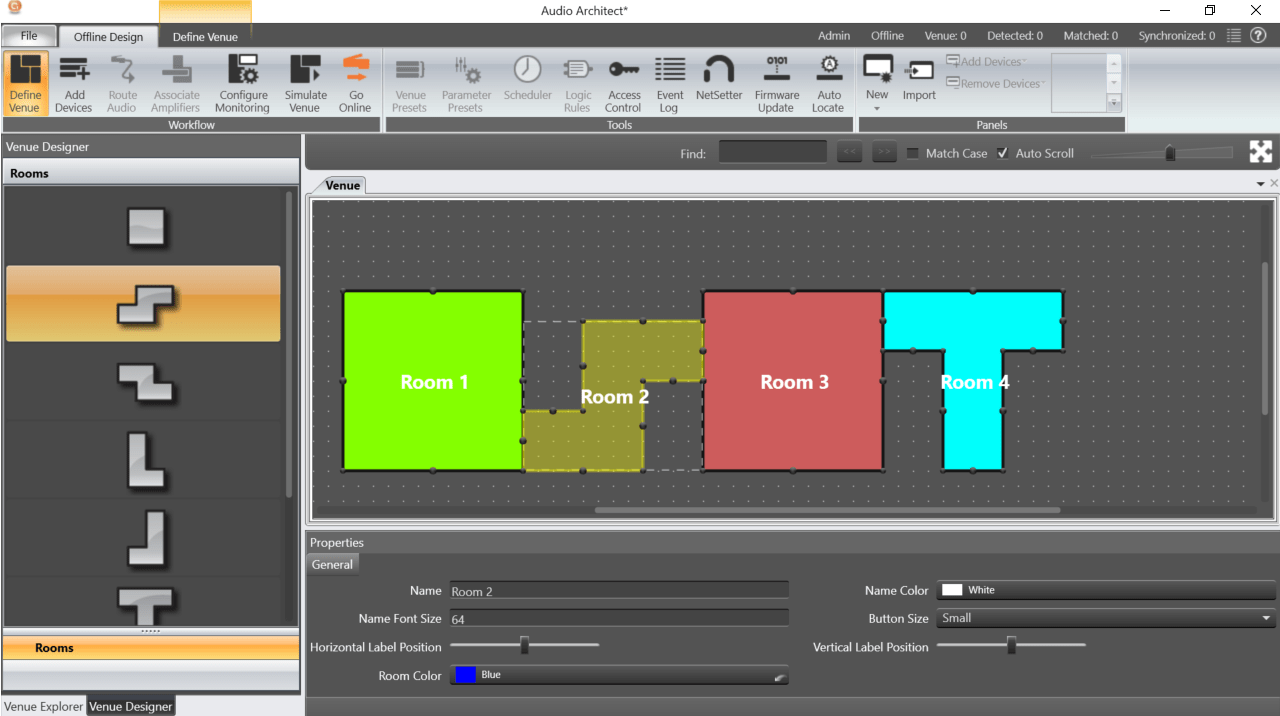Select the Route Audio tool
Viewport: 1280px width, 716px height.
(122, 83)
